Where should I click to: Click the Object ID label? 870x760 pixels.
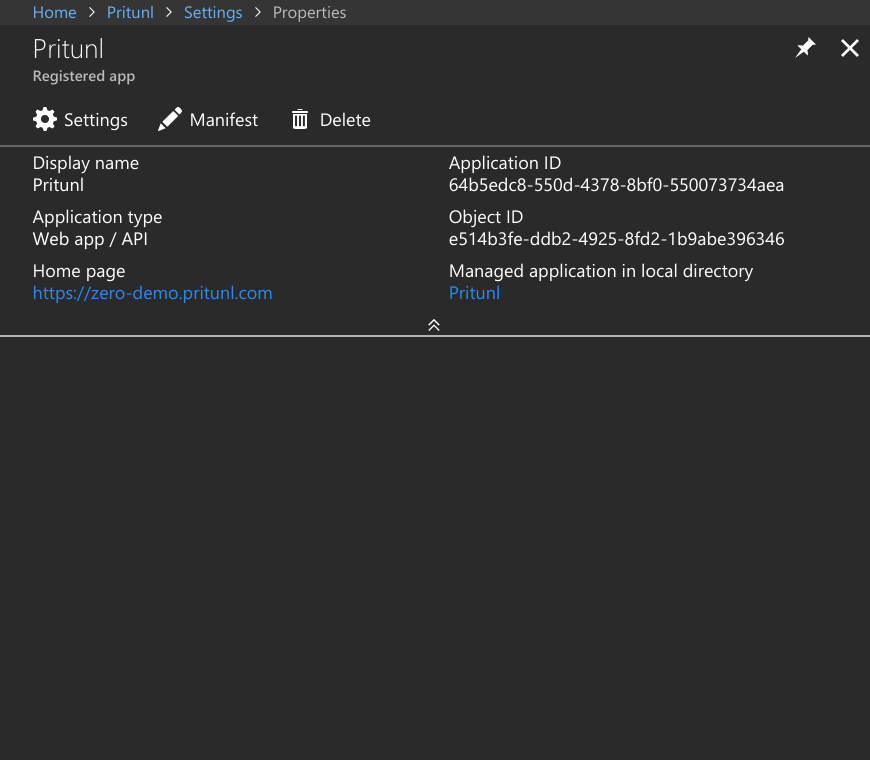(x=486, y=217)
